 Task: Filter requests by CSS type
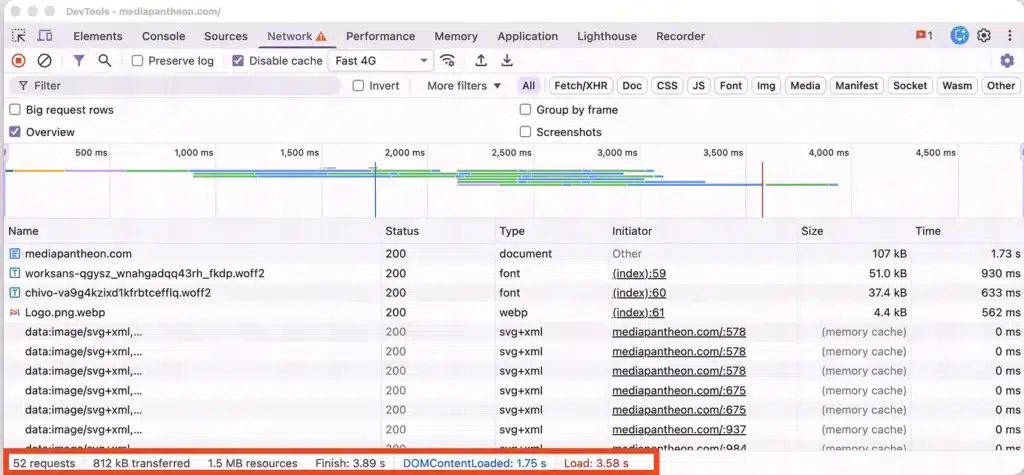click(667, 86)
